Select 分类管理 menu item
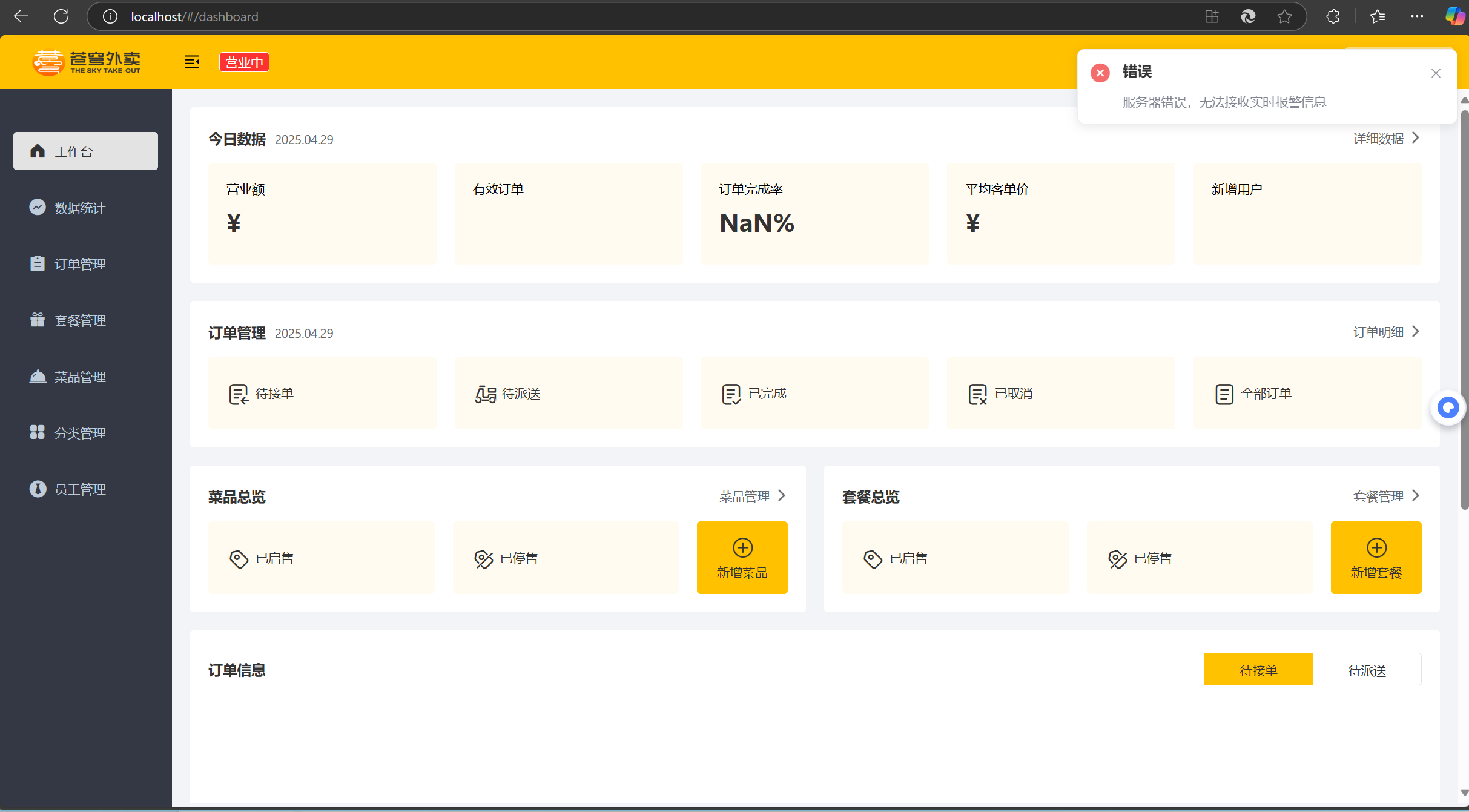 click(79, 433)
